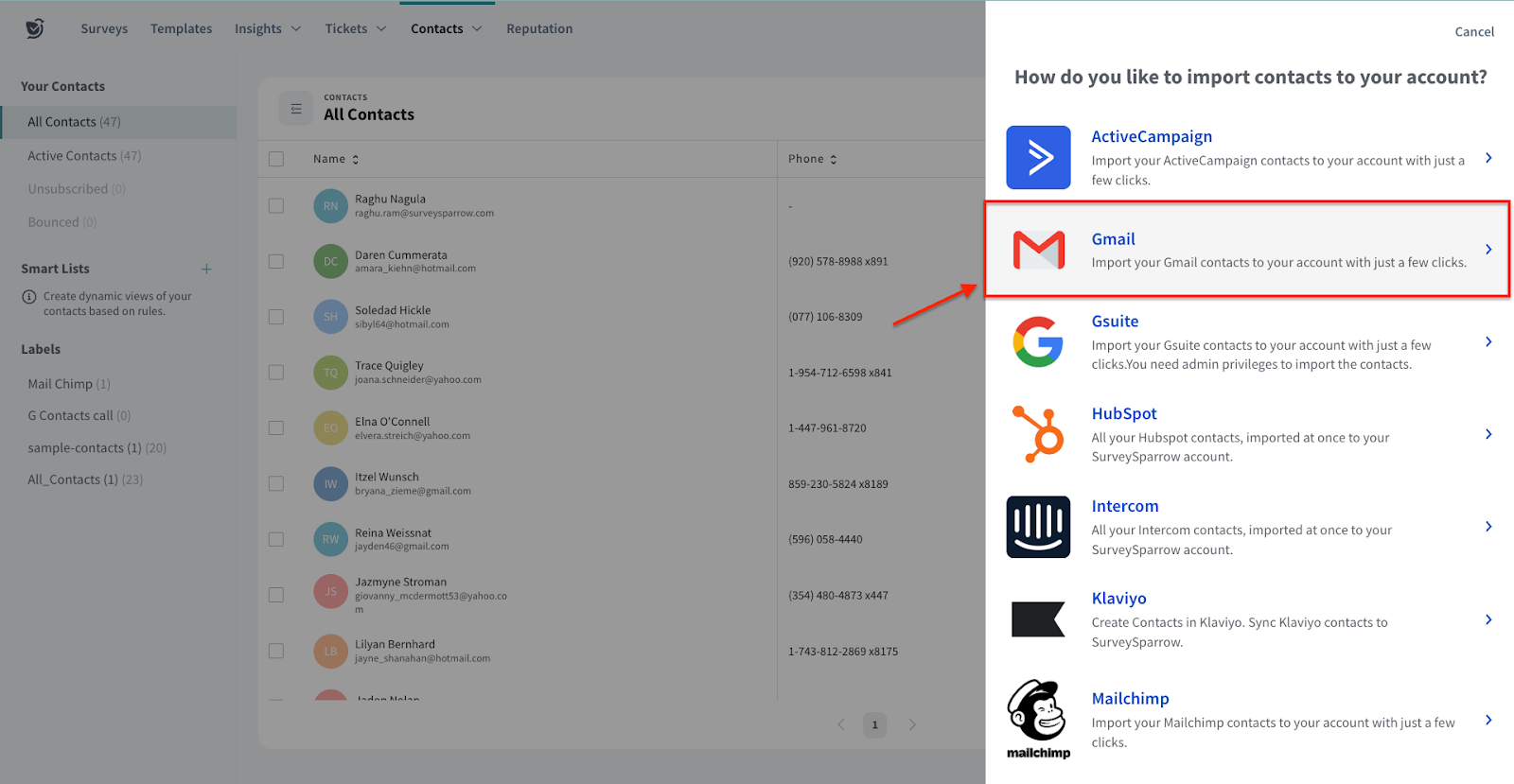Expand the Insights dropdown menu
This screenshot has width=1514, height=784.
coord(268,28)
